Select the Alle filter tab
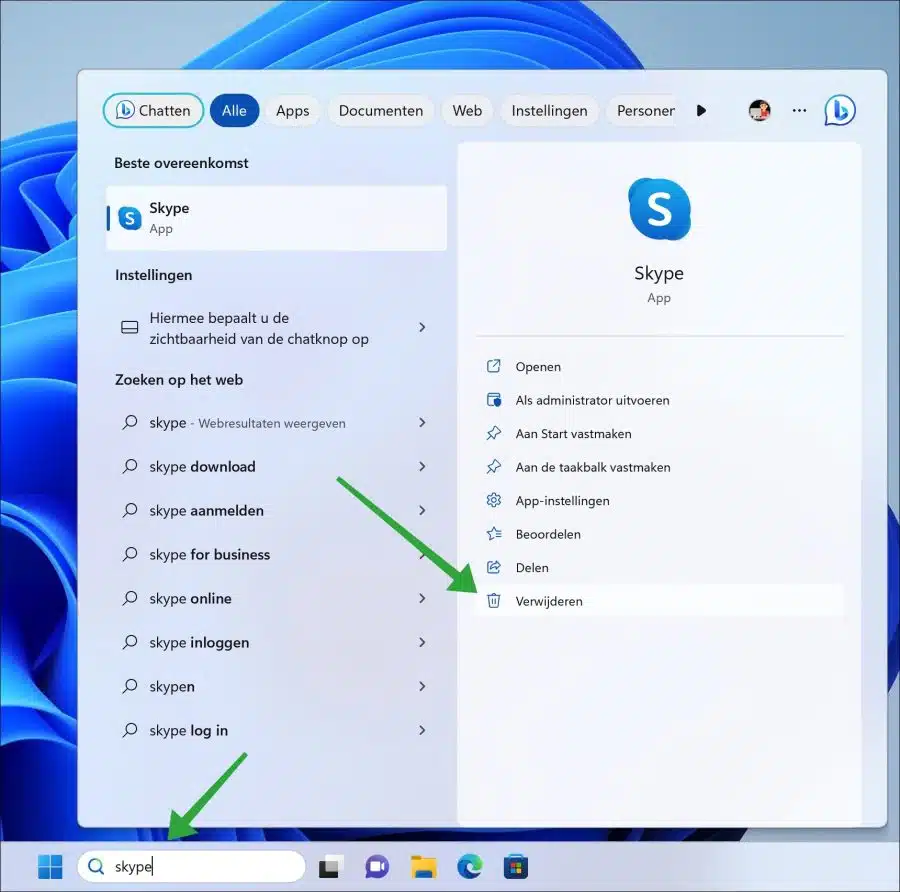Image resolution: width=900 pixels, height=892 pixels. coord(234,110)
